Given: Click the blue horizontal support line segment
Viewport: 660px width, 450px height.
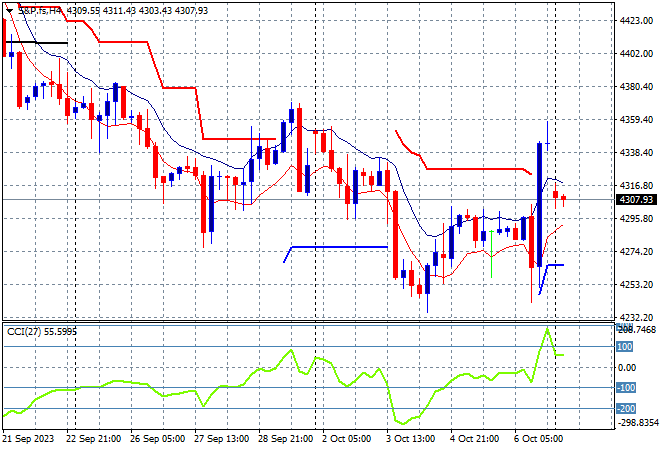Looking at the screenshot, I should point(337,246).
